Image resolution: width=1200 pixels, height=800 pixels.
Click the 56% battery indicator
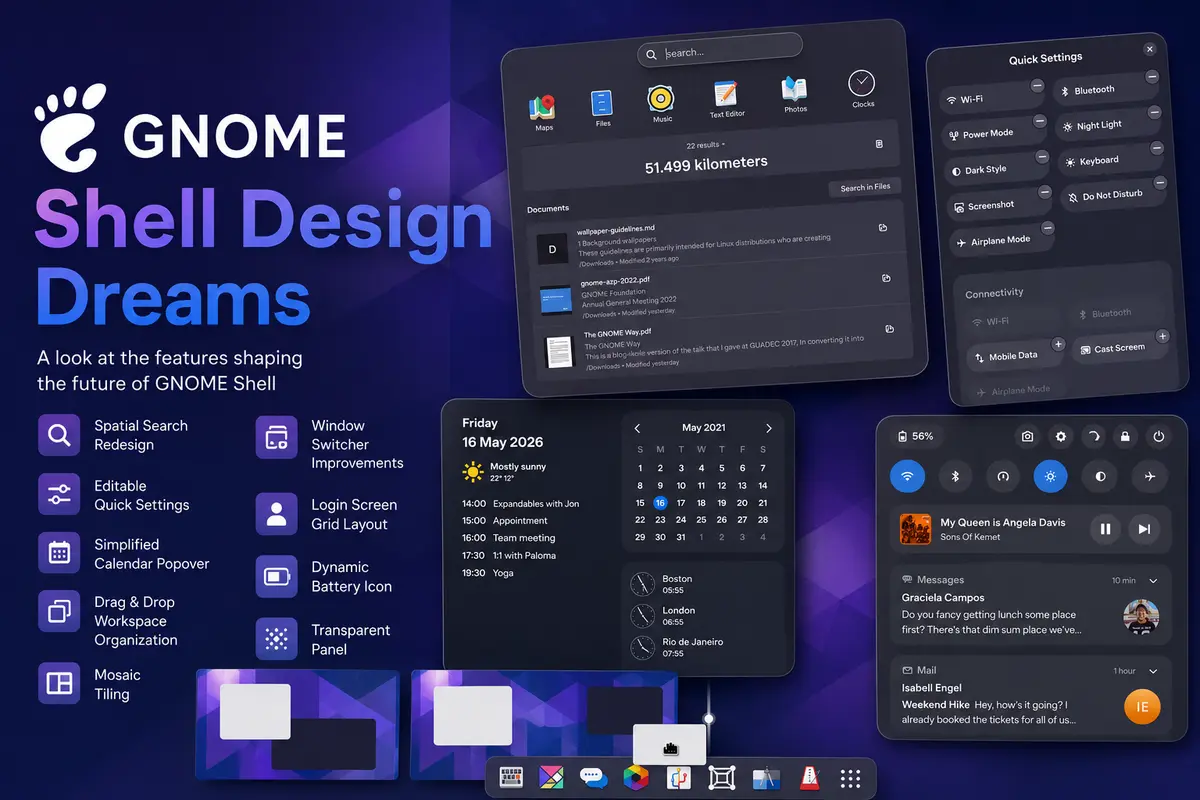pos(916,437)
